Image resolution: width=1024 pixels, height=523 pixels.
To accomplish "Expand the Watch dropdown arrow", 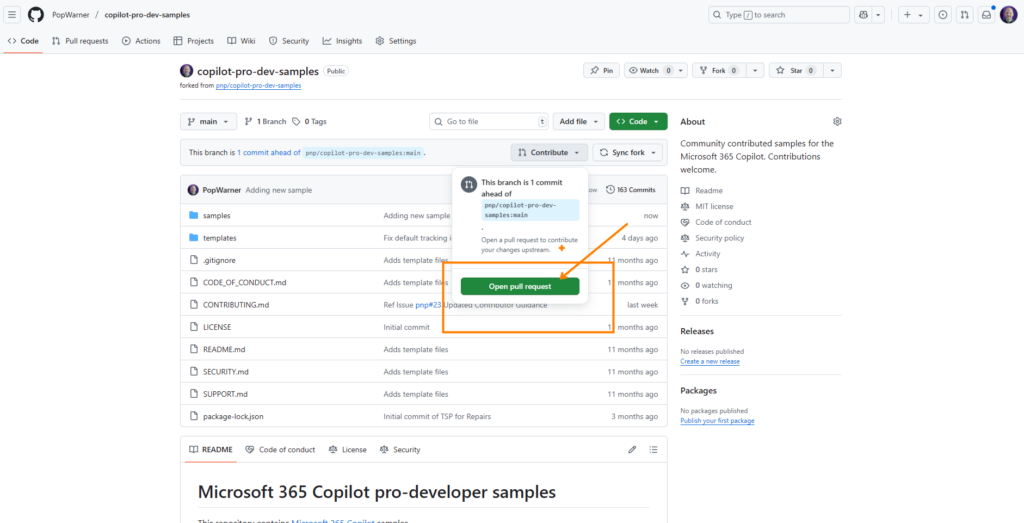I will click(681, 71).
